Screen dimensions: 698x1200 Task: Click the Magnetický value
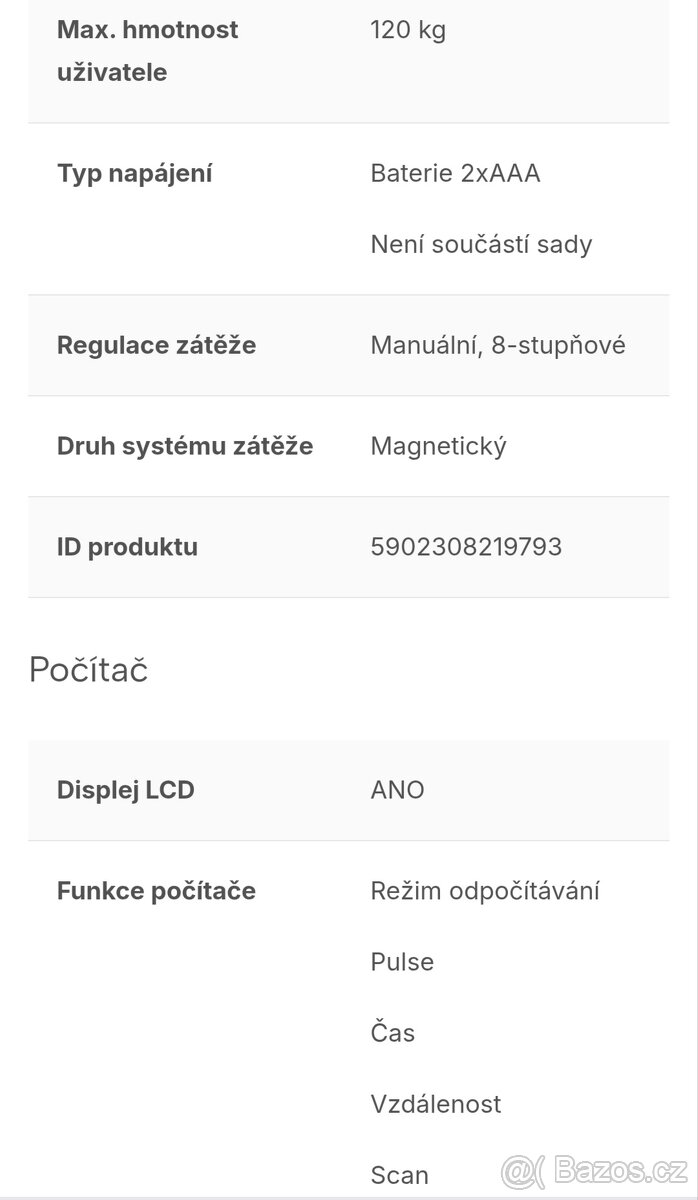point(438,446)
